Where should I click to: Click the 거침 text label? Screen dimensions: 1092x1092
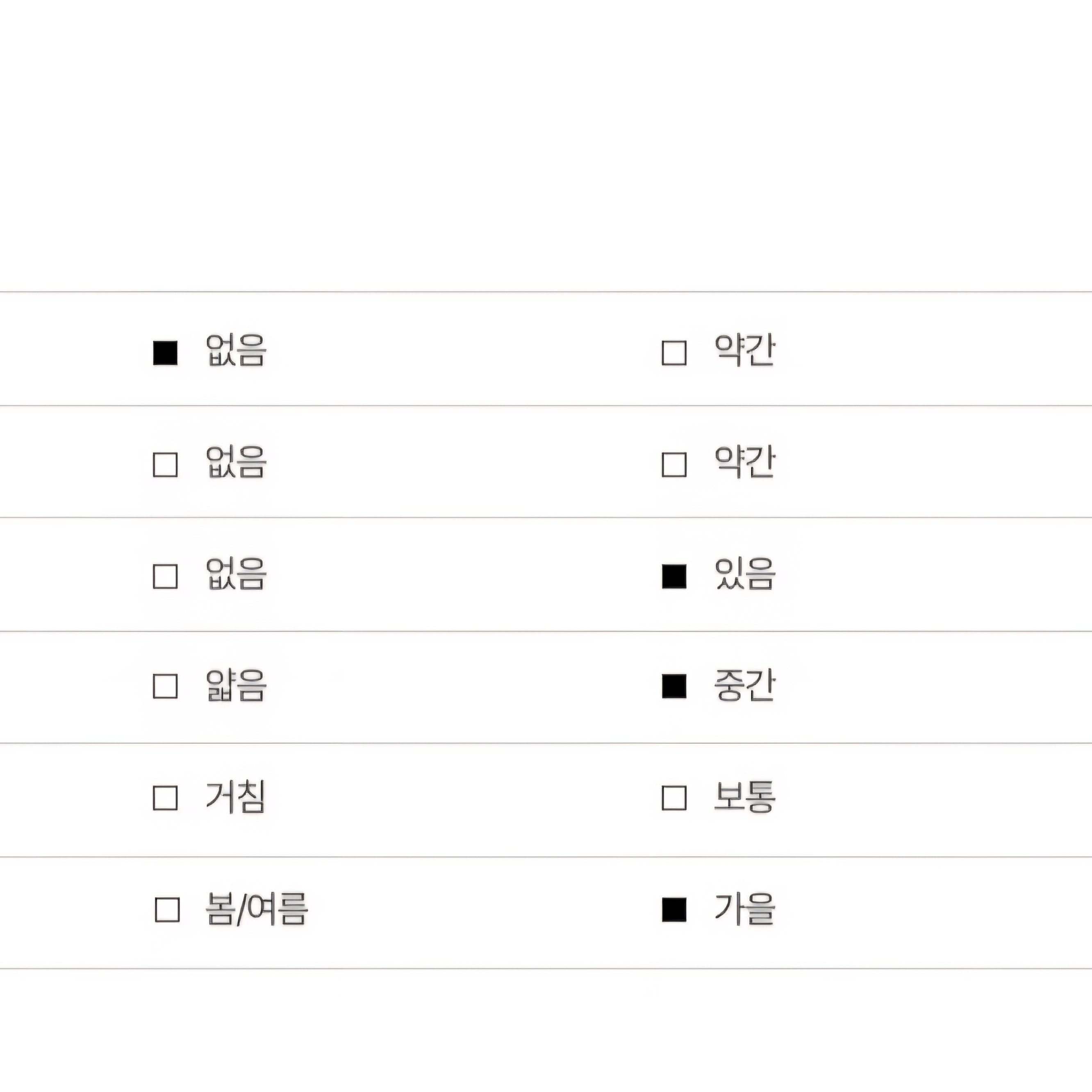235,797
